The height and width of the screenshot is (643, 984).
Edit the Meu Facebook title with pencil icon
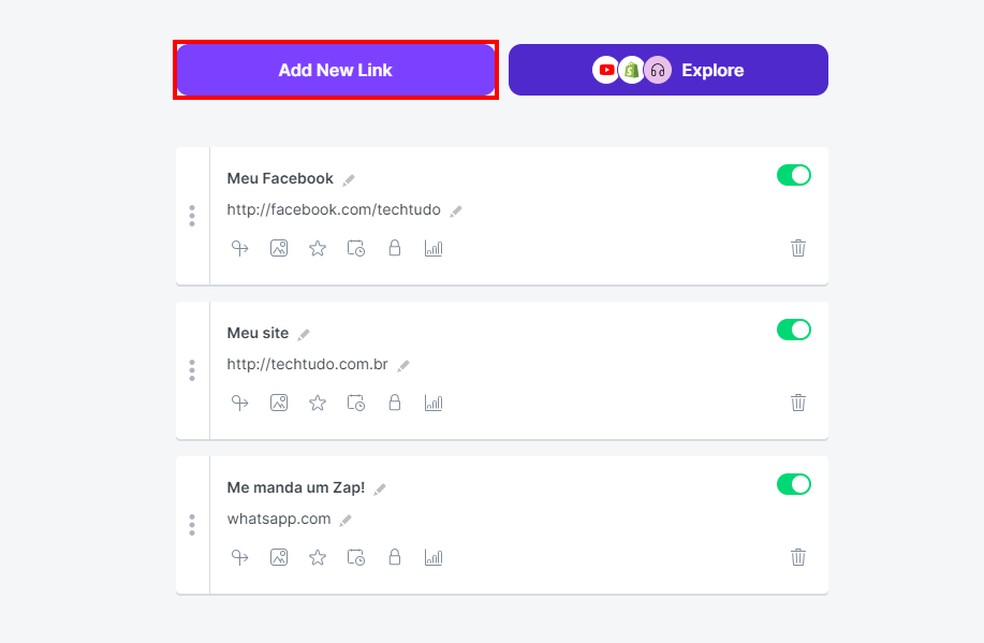tap(349, 179)
